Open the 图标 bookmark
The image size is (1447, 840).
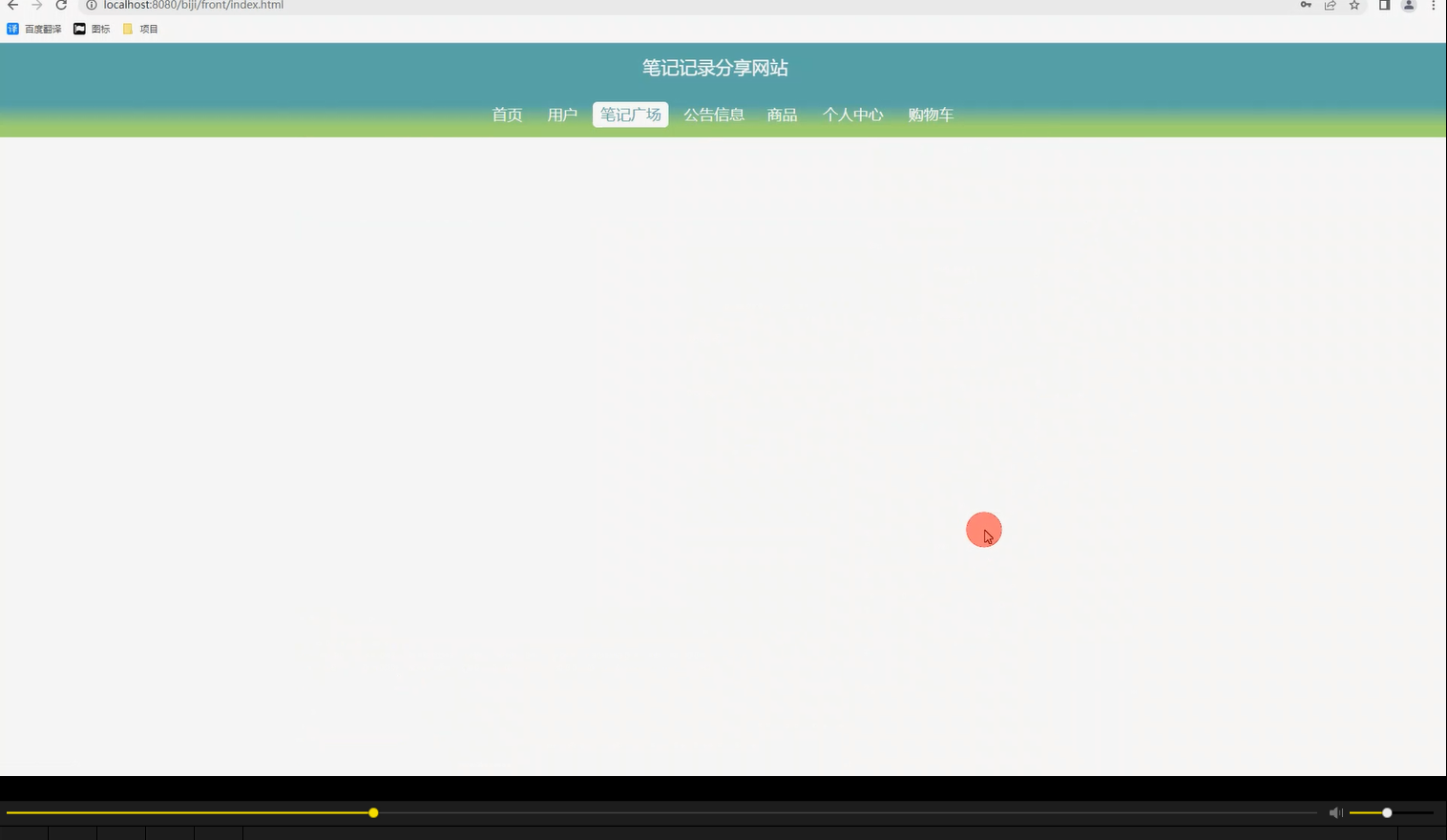click(x=93, y=29)
